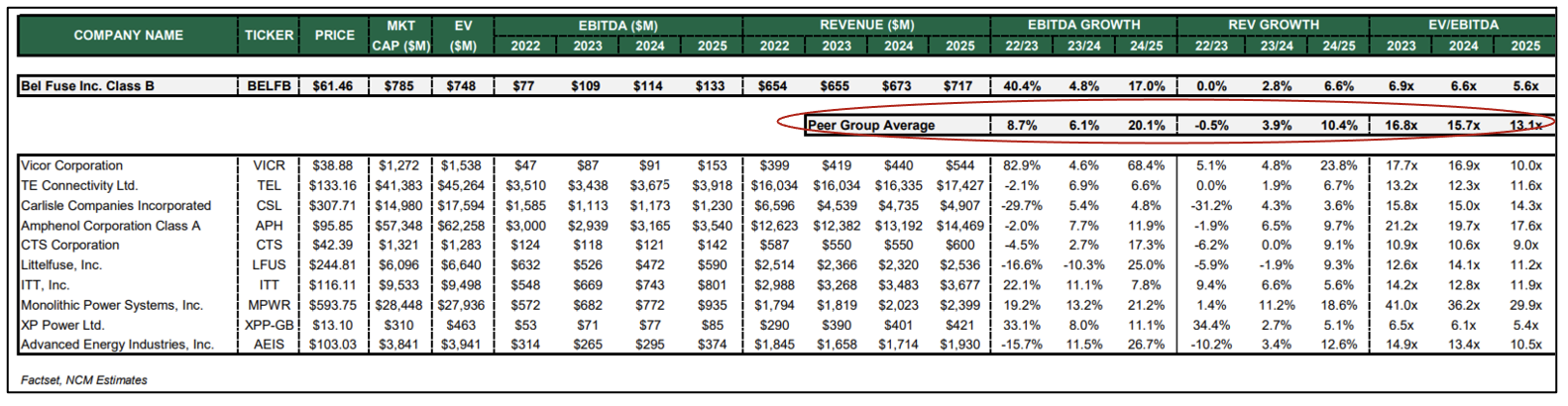Select the CSL ticker cell
The height and width of the screenshot is (406, 1568).
(x=270, y=205)
